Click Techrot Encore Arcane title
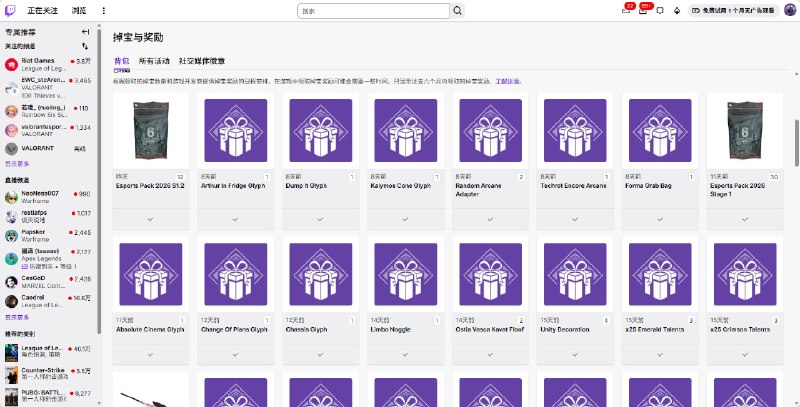 click(x=573, y=186)
